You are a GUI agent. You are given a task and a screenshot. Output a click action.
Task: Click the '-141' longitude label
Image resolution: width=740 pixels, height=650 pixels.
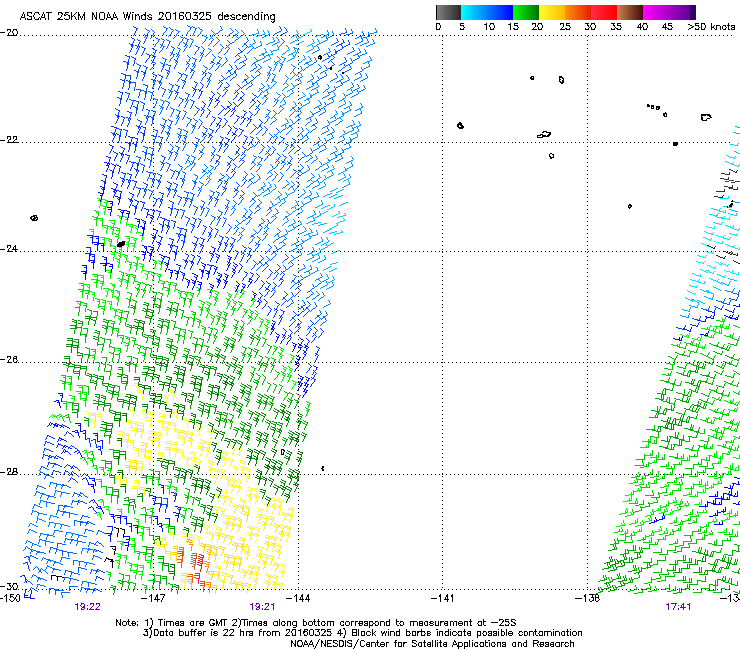(x=442, y=598)
